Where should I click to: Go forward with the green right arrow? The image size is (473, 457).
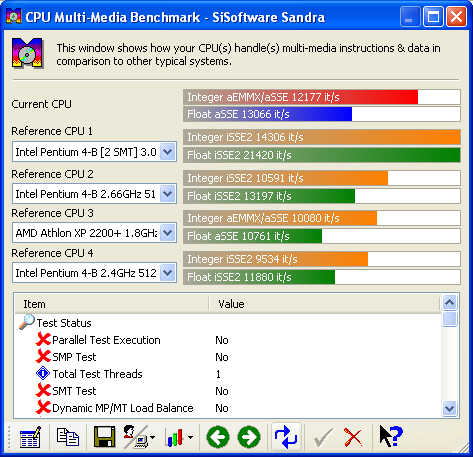[249, 437]
